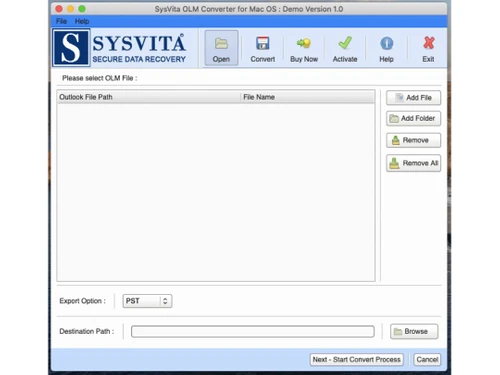Click the Remove button
The width and height of the screenshot is (500, 375).
[413, 140]
